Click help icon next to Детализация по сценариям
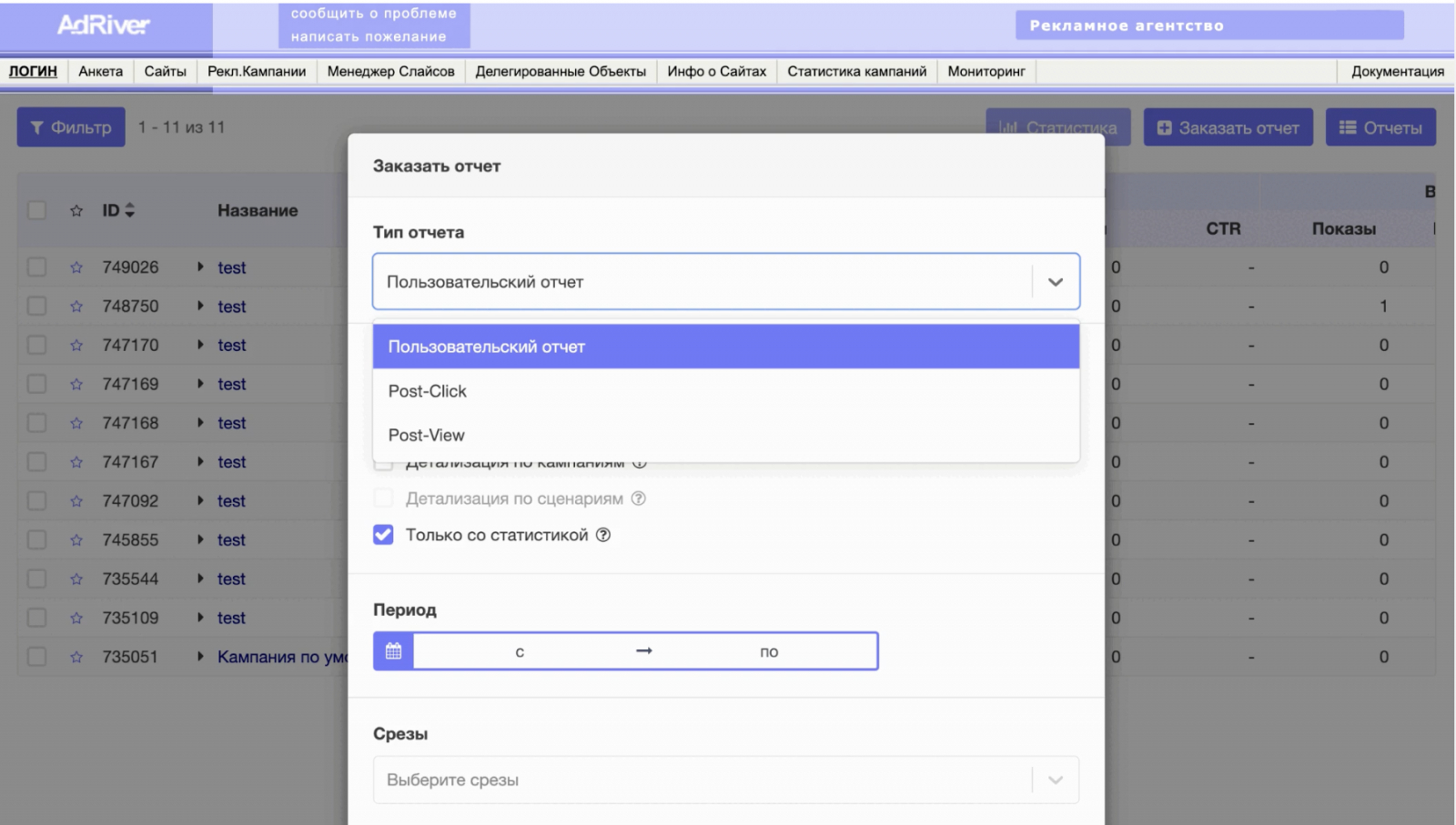 (639, 498)
